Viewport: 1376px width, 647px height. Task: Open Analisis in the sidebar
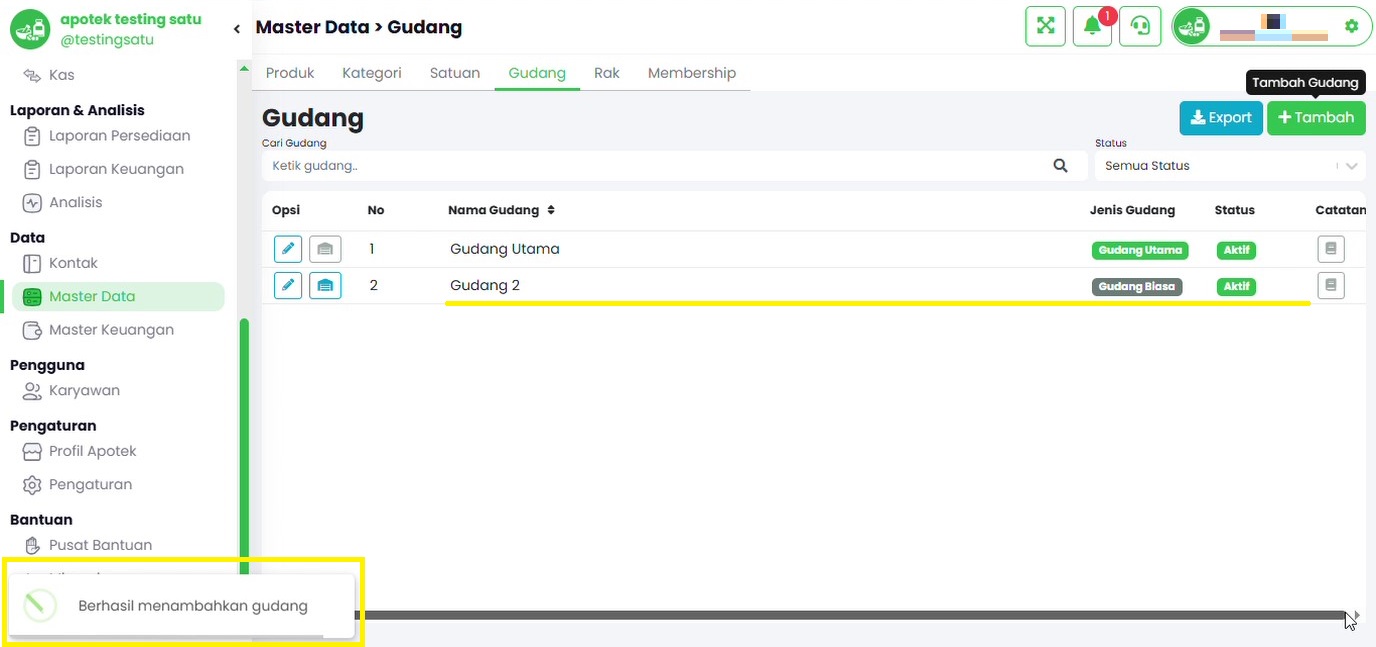(x=75, y=202)
